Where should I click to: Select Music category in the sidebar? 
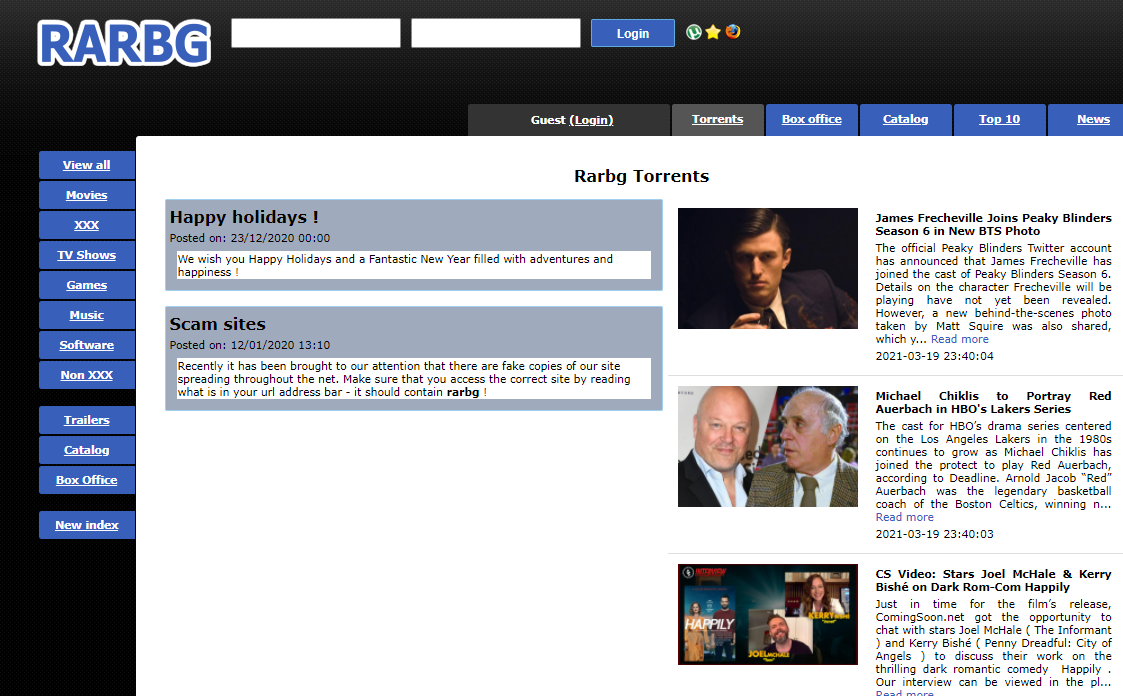[x=87, y=315]
